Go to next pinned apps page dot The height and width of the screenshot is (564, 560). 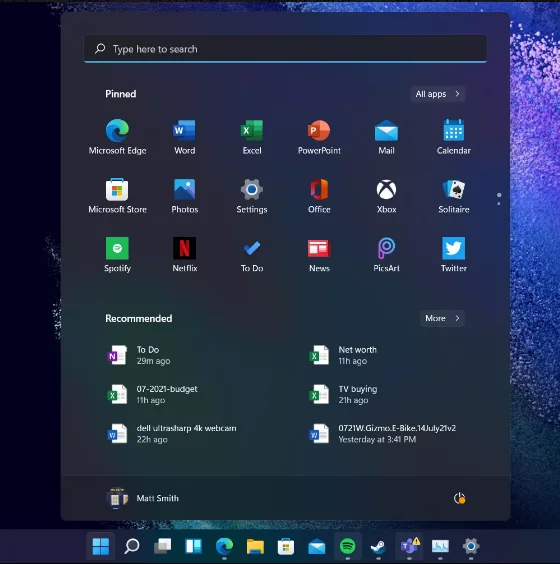(x=498, y=204)
